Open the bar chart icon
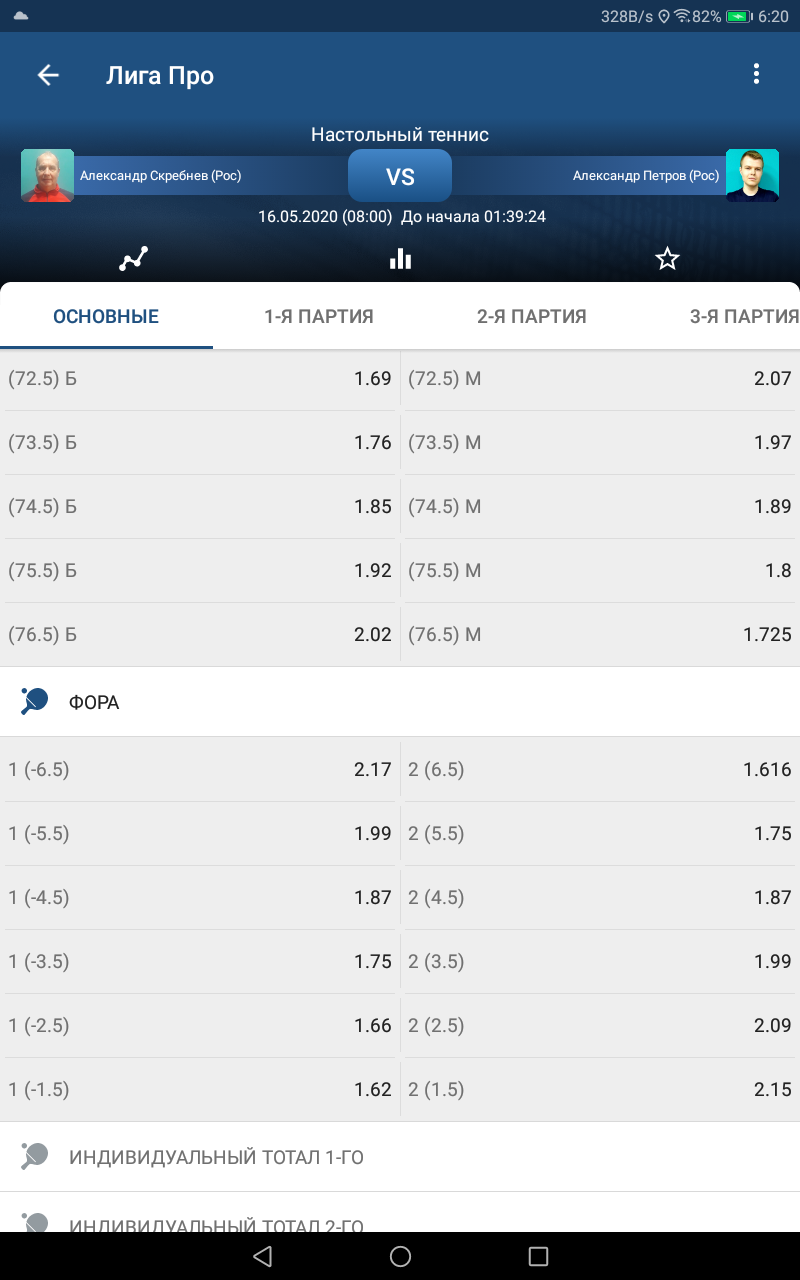 click(400, 259)
